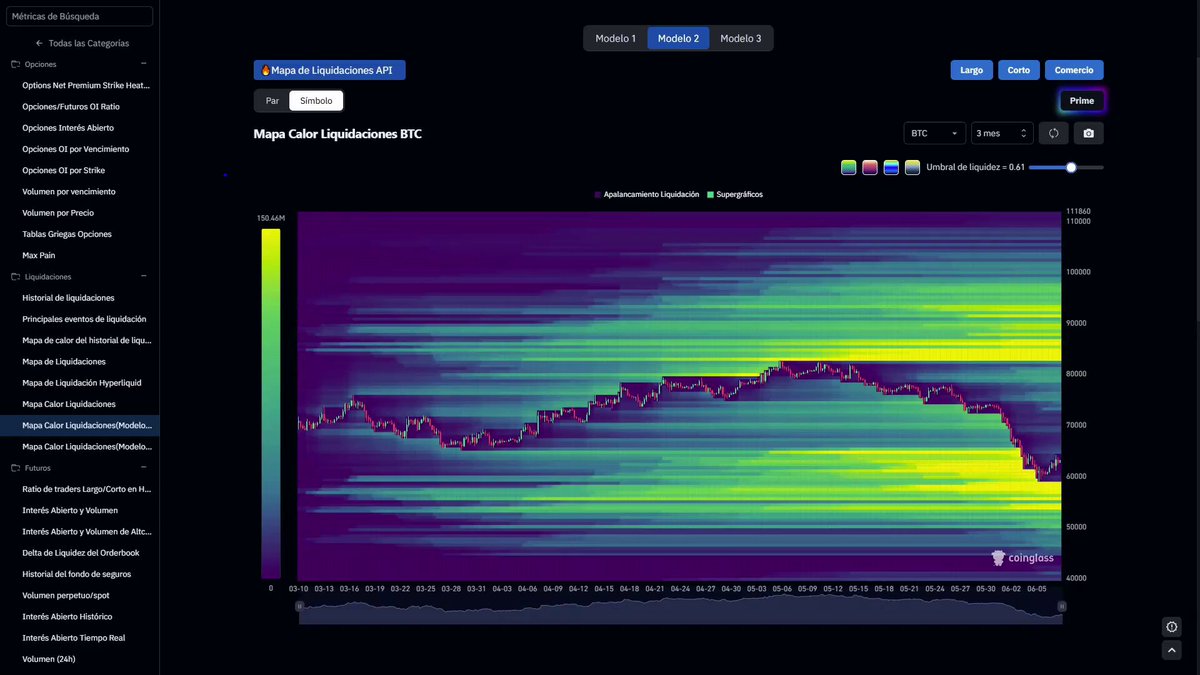Select the Par toggle option

coord(272,101)
